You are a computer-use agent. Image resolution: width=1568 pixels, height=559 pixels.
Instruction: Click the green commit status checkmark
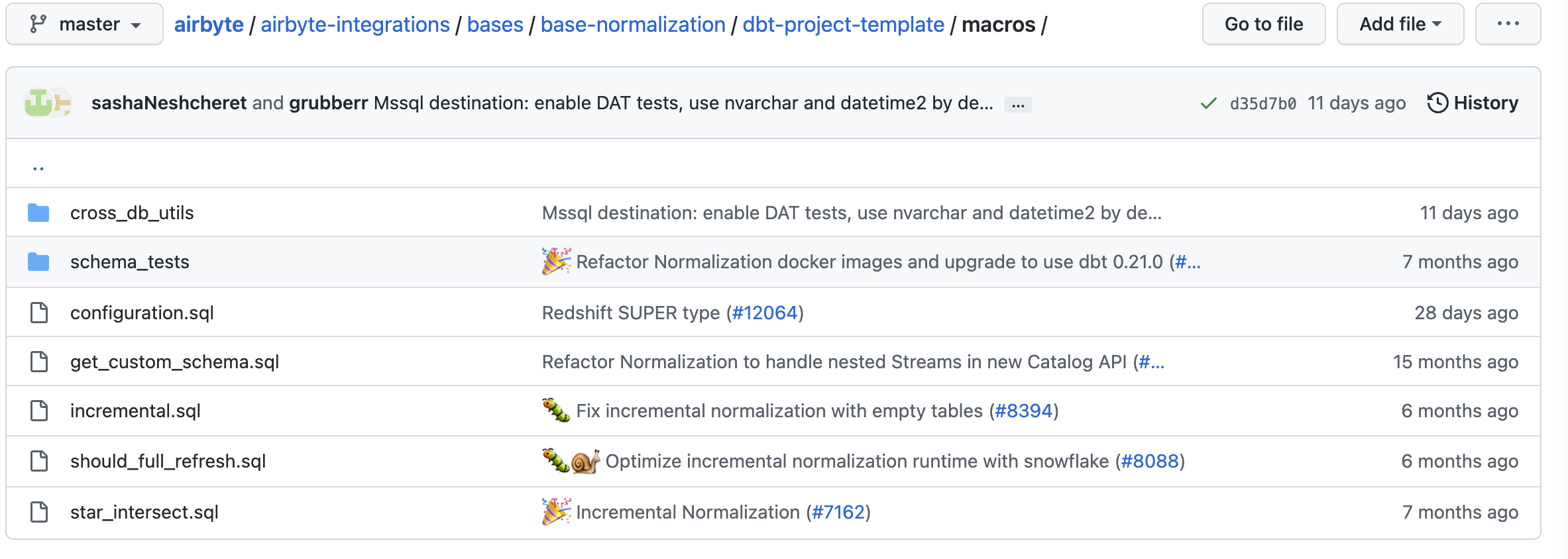tap(1208, 103)
